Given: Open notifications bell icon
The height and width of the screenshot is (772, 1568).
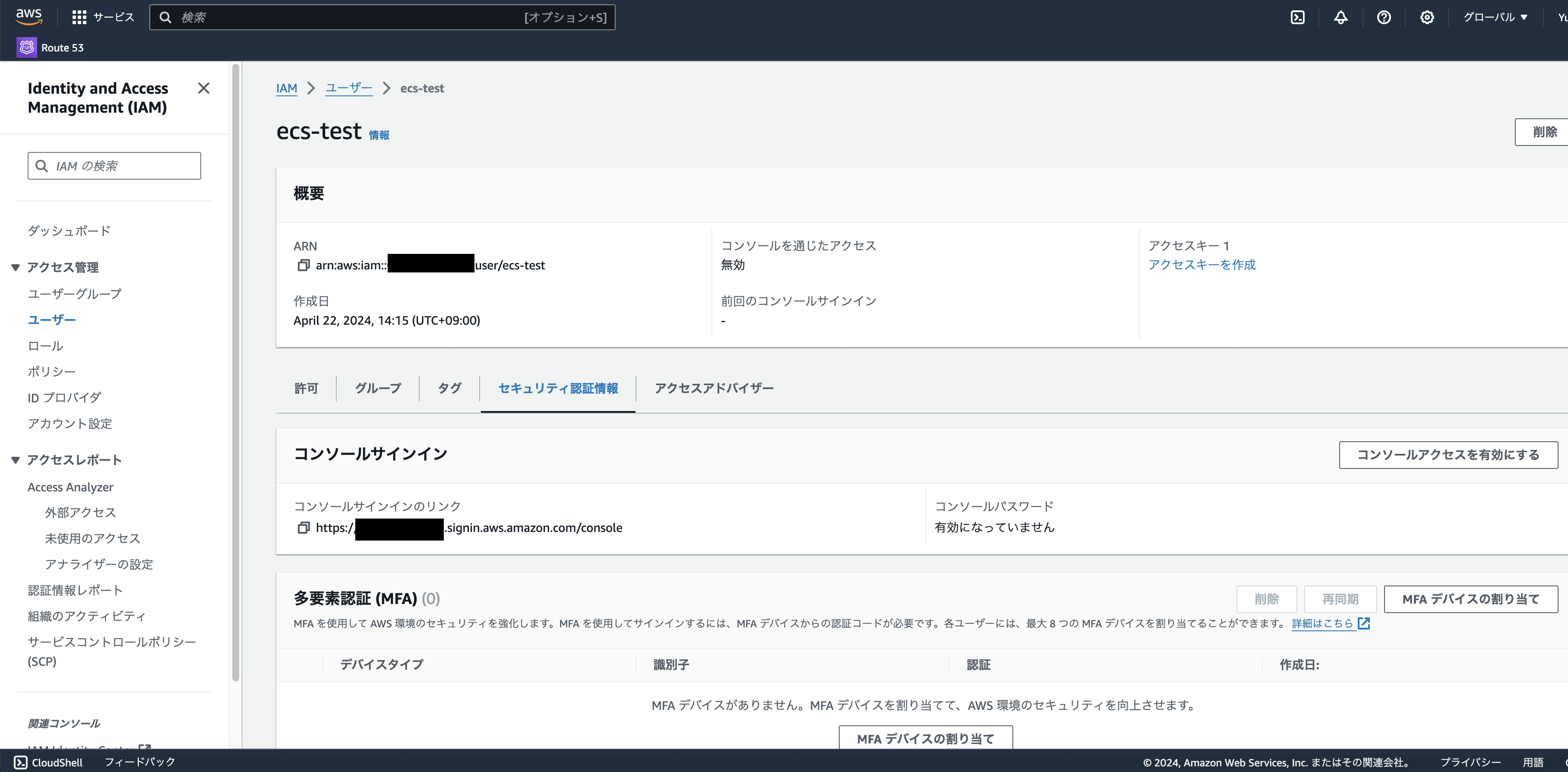Looking at the screenshot, I should coord(1340,17).
